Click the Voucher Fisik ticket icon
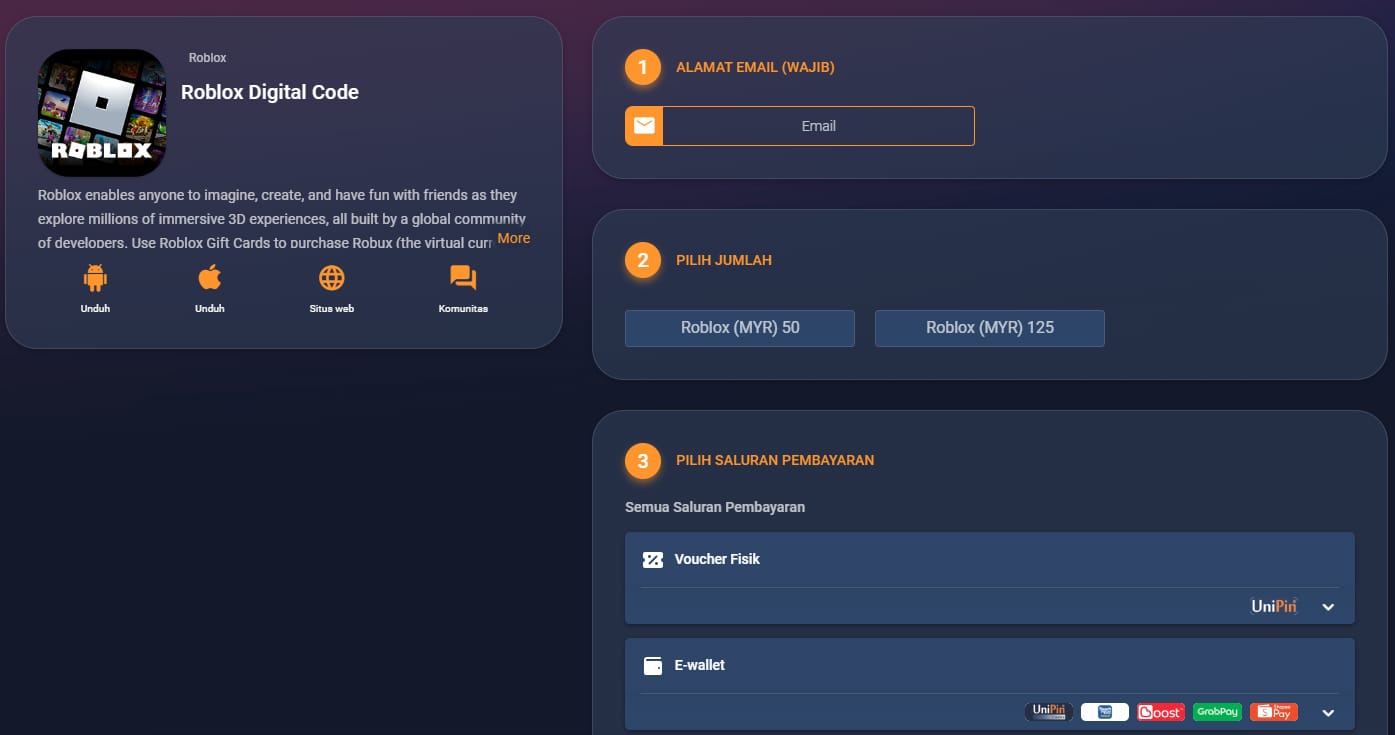The image size is (1395, 735). (x=653, y=560)
